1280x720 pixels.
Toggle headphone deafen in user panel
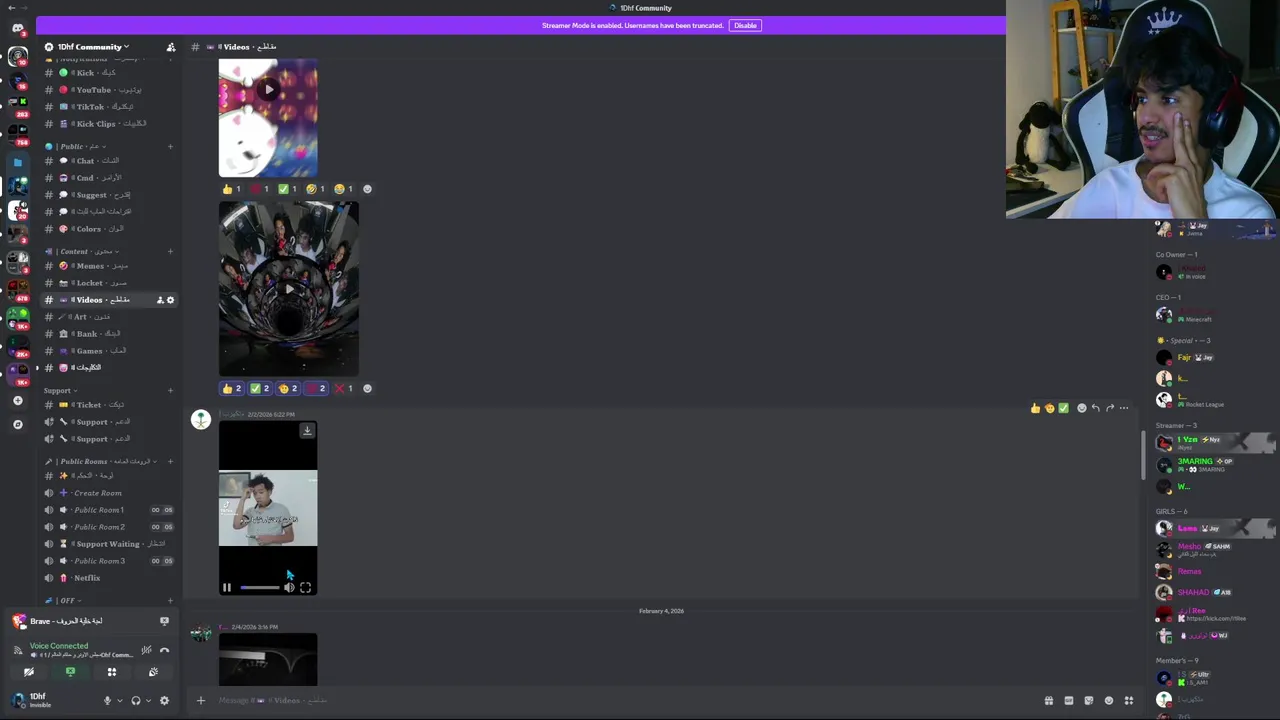[136, 701]
